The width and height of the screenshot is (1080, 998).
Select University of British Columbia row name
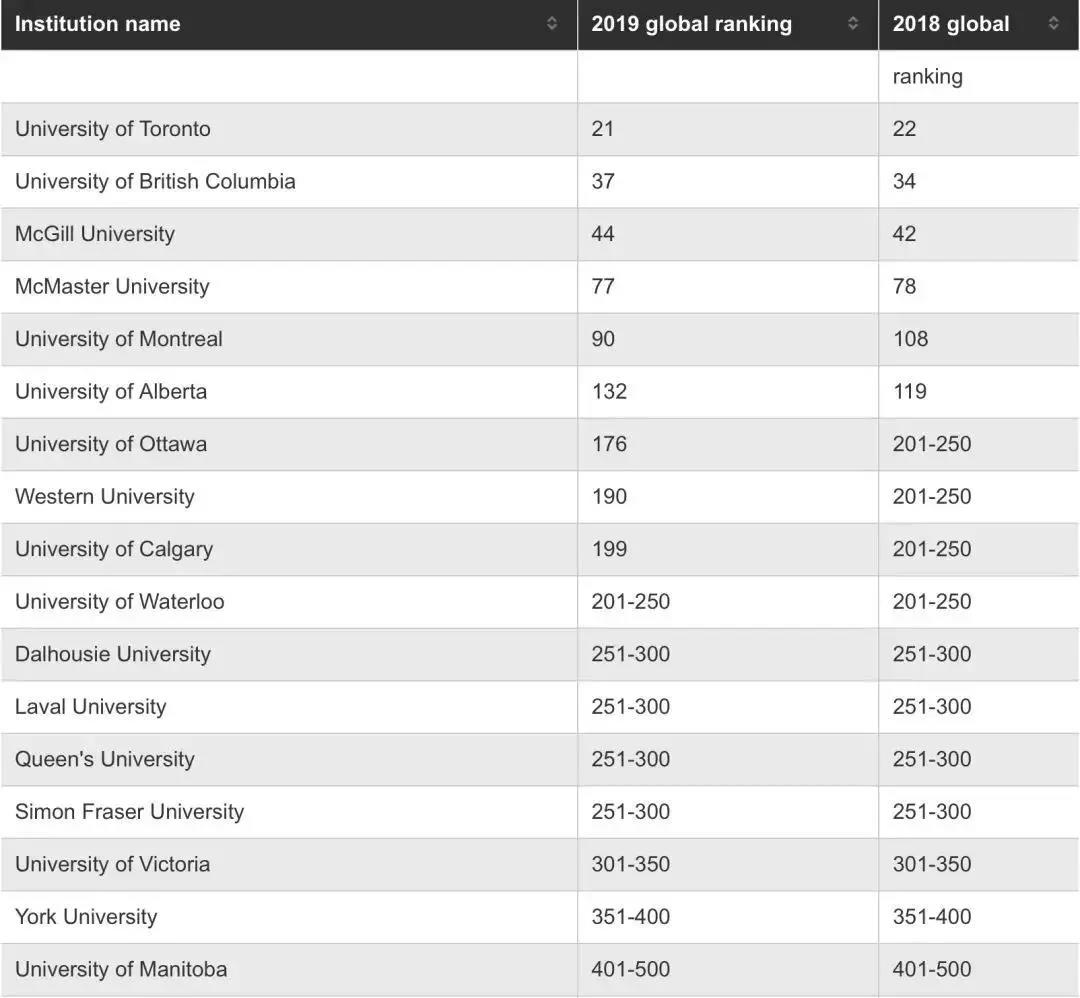pos(155,181)
